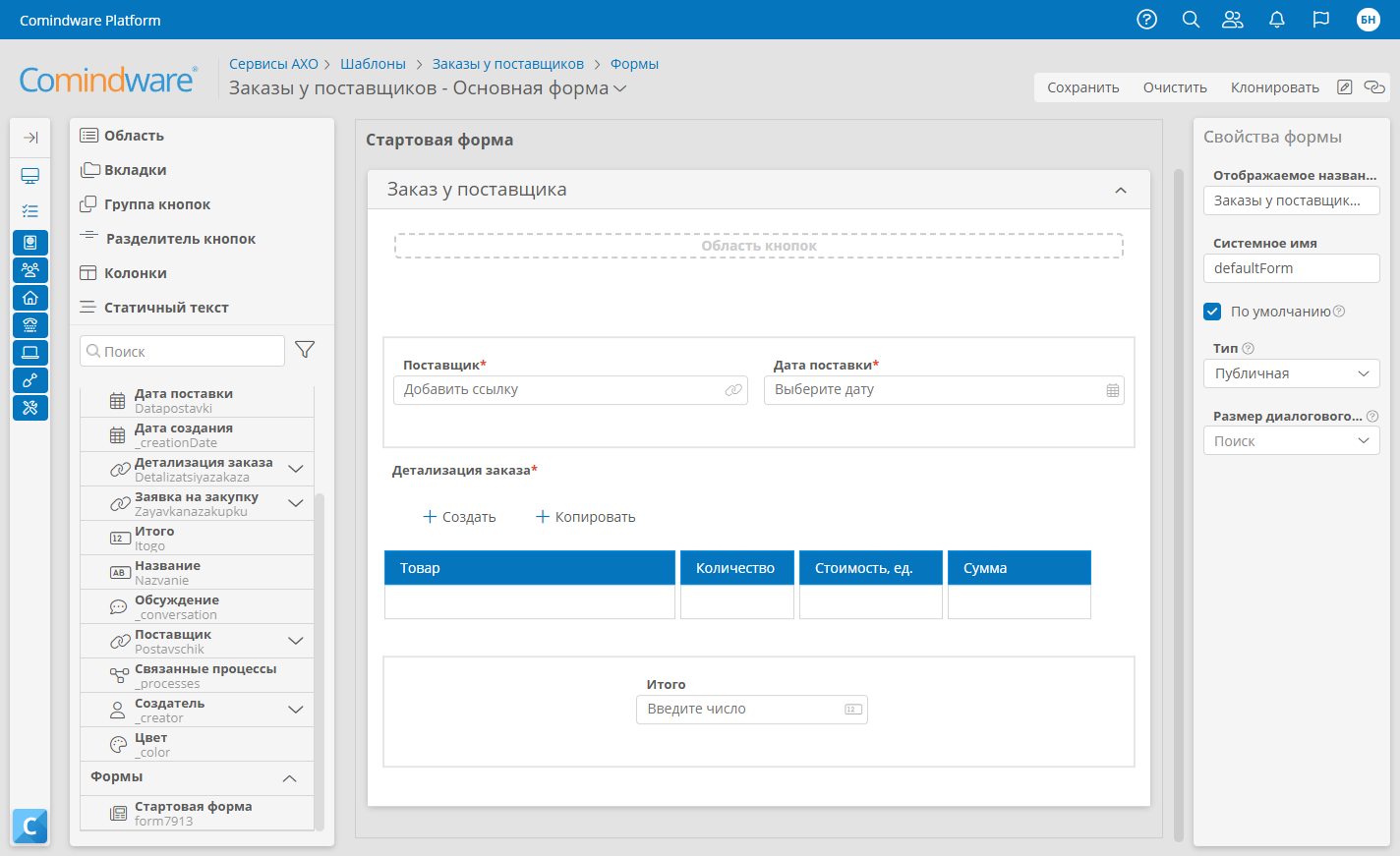
Task: Select the Область element
Action: coord(122,136)
